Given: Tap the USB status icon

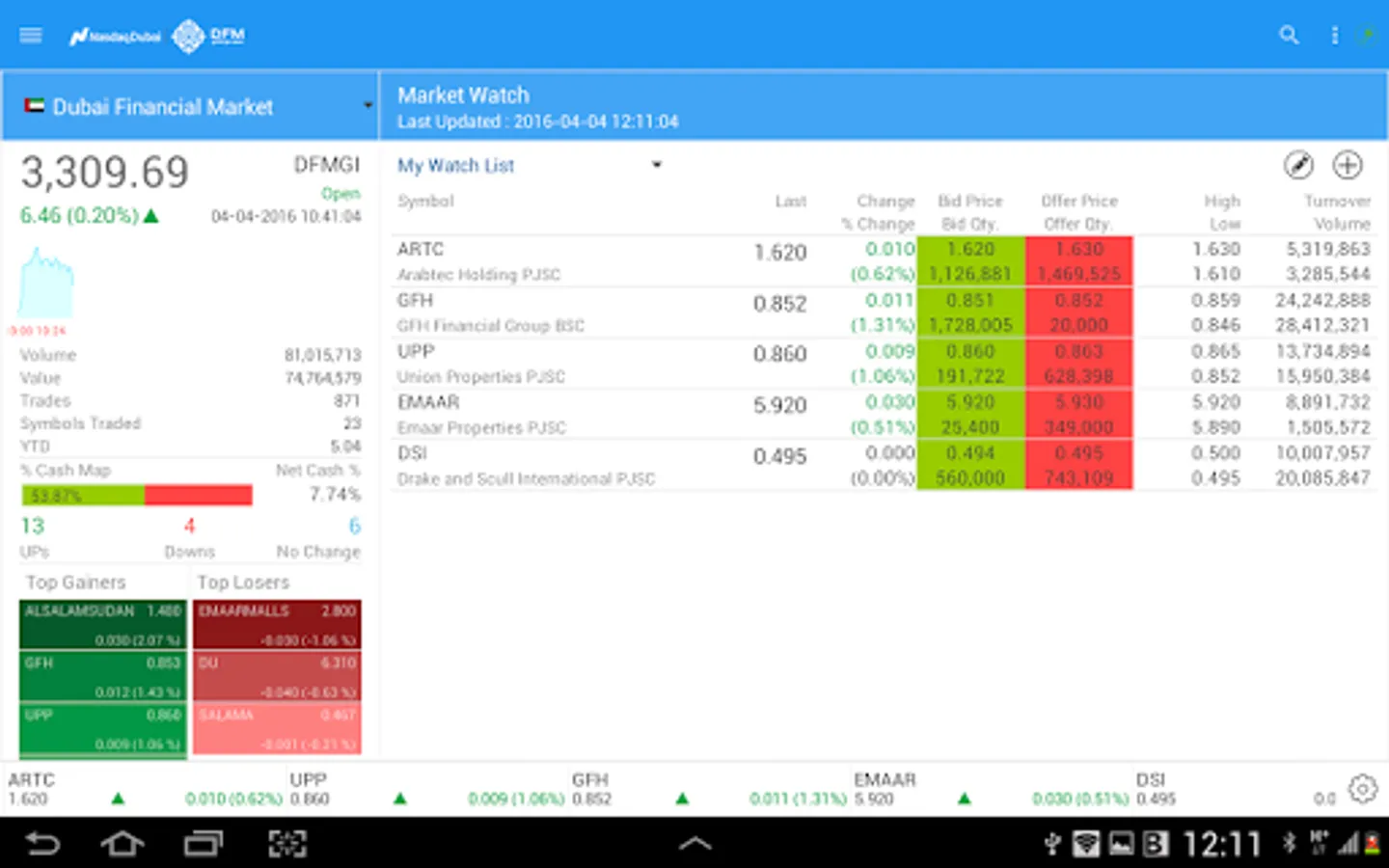Looking at the screenshot, I should coord(1052,845).
